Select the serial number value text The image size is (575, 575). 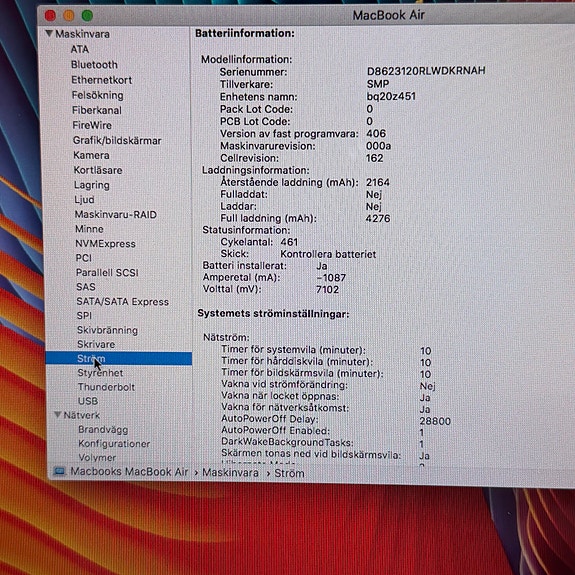(426, 70)
